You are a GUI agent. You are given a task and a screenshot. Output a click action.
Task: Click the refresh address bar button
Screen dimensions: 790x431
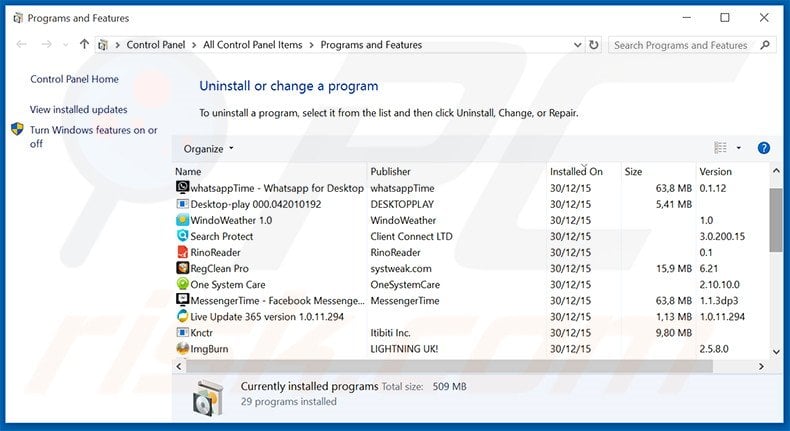tap(594, 45)
